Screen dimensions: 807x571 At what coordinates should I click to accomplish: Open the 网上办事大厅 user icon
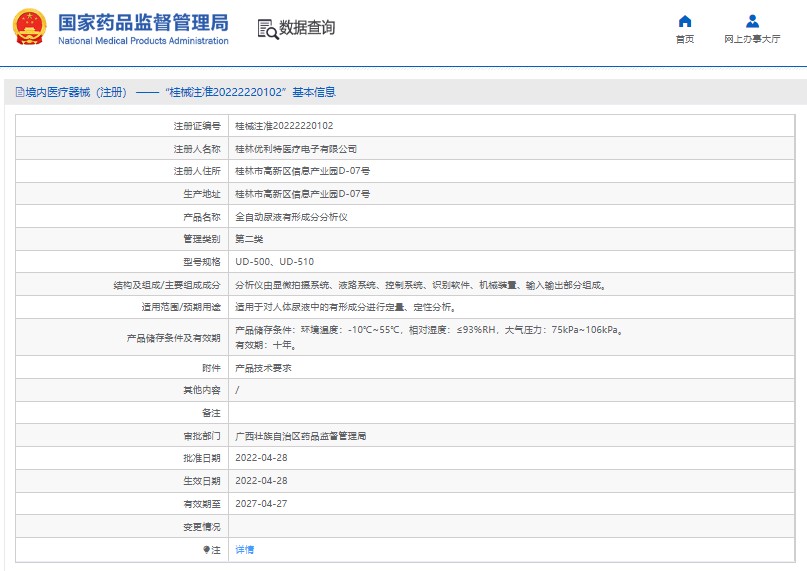pos(752,21)
